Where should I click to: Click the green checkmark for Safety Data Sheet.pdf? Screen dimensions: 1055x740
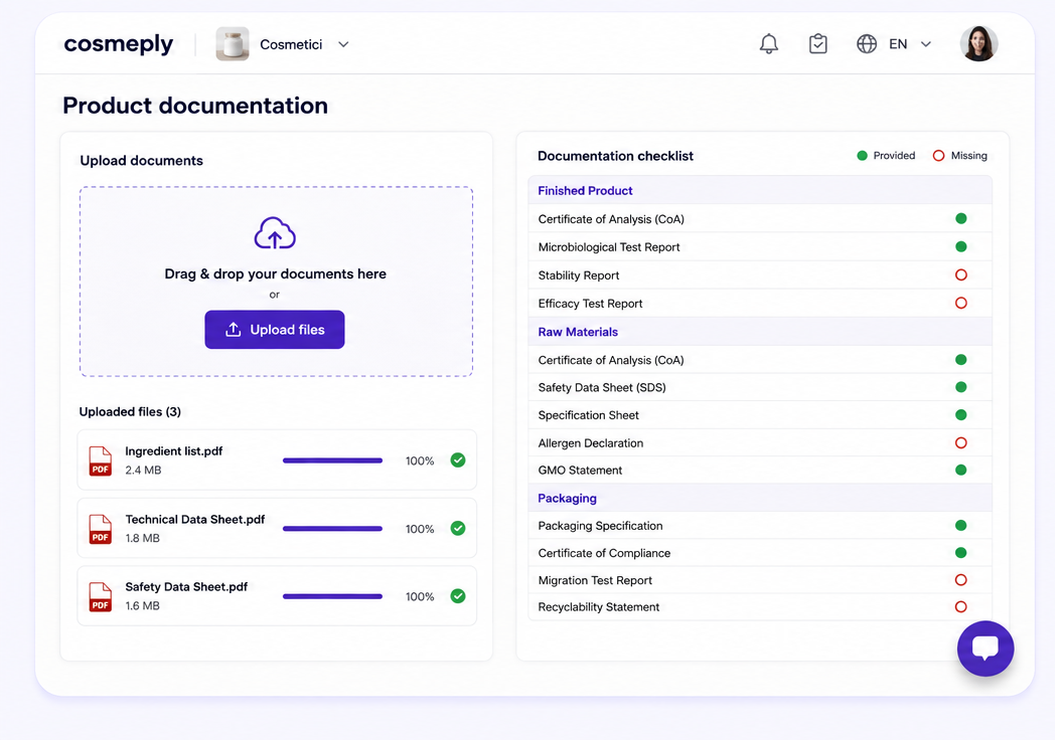(x=458, y=596)
